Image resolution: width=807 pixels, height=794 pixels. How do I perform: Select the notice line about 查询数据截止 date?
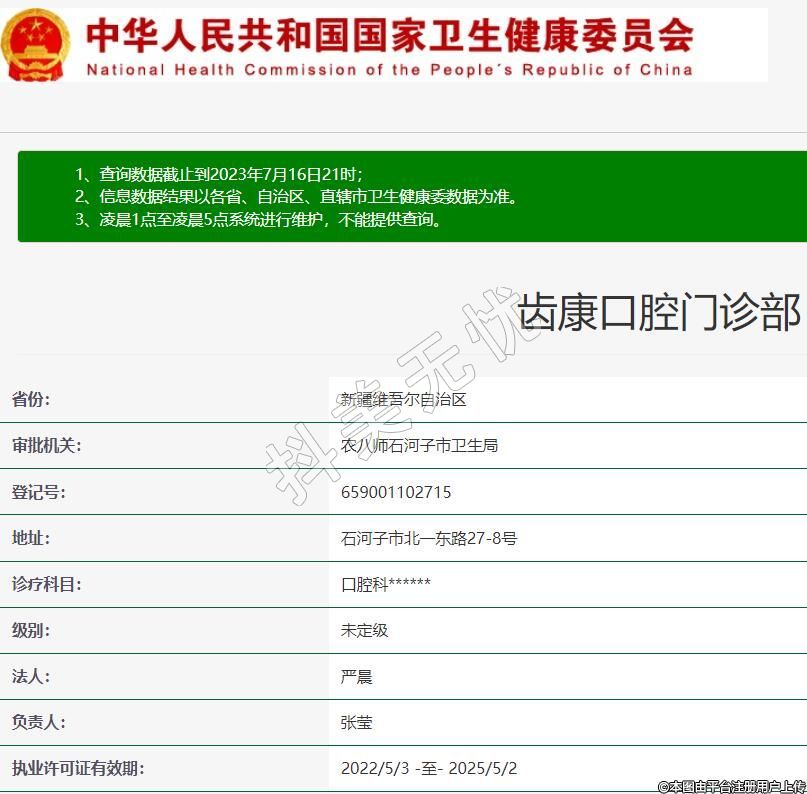click(218, 174)
